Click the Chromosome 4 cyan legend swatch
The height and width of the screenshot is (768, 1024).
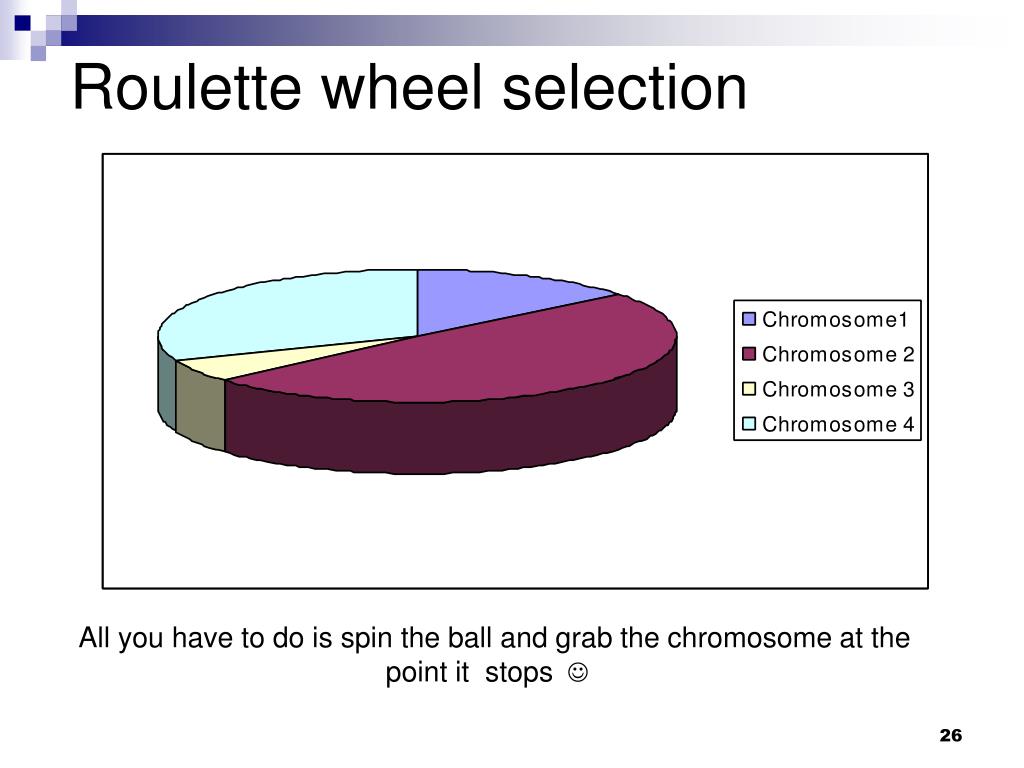[x=749, y=424]
